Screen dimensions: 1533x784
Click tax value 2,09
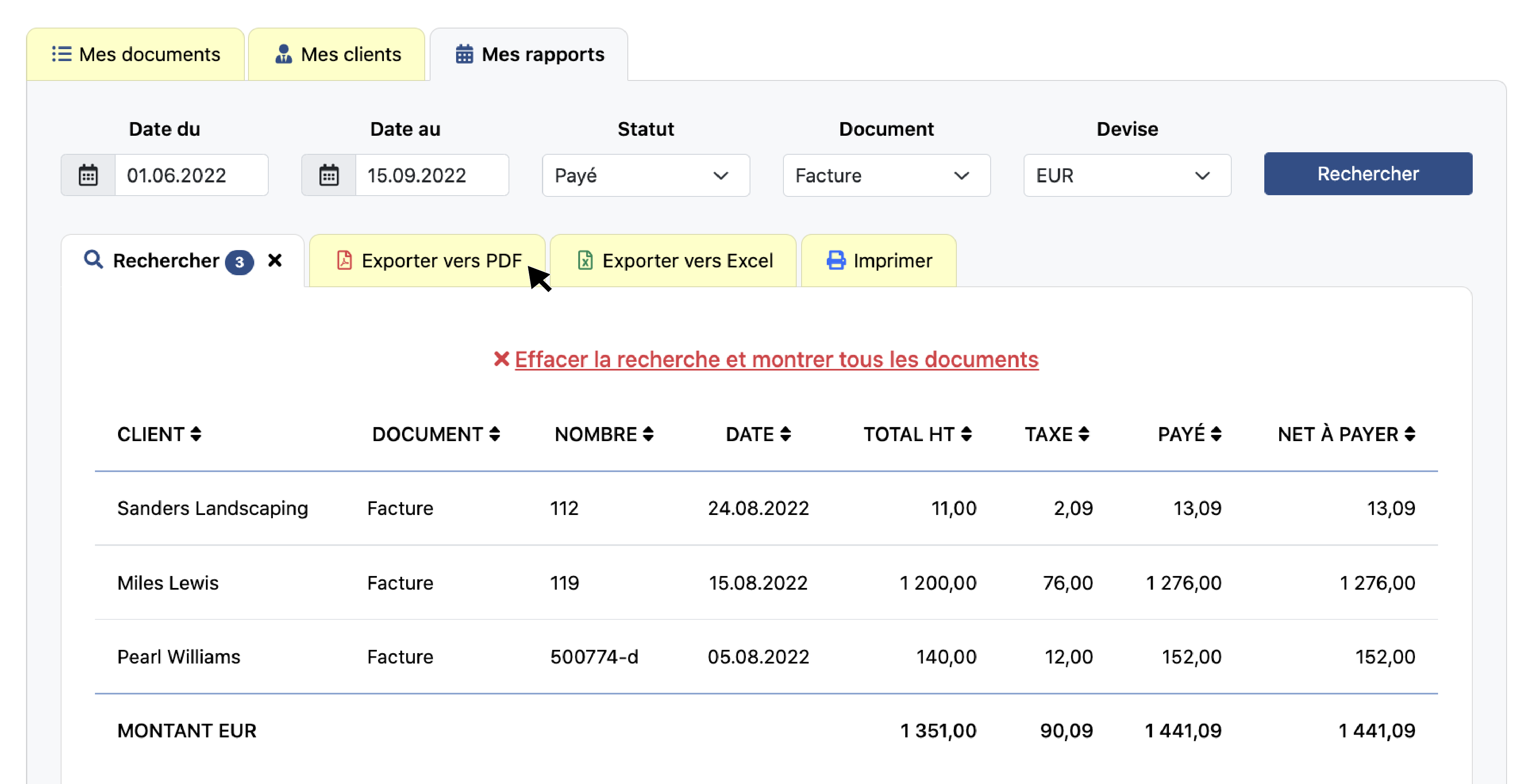[1074, 508]
